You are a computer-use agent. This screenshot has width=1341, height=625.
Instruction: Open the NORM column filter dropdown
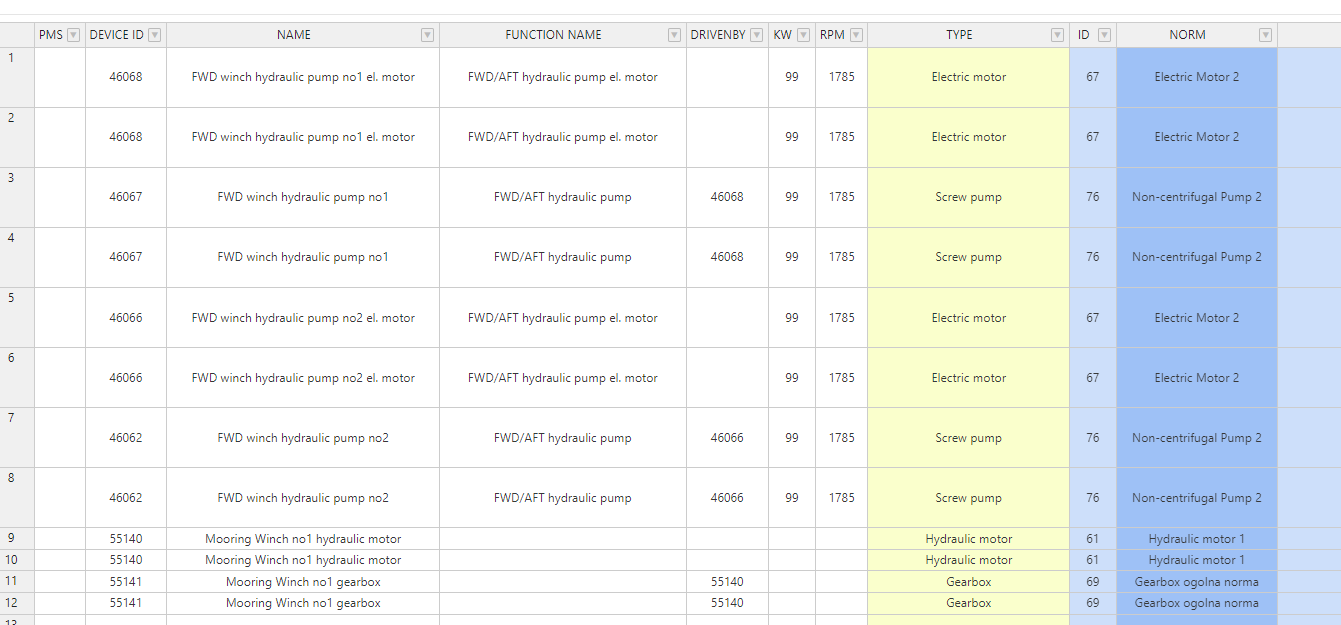point(1265,35)
